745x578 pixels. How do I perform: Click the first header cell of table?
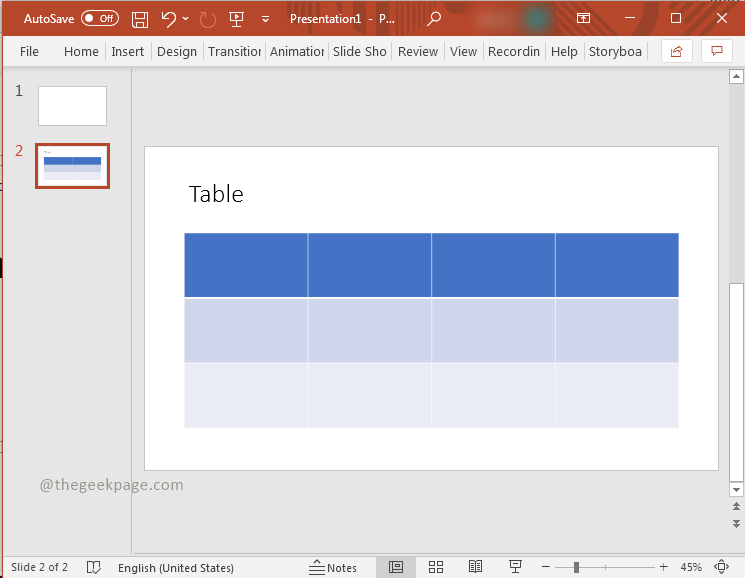(x=246, y=265)
